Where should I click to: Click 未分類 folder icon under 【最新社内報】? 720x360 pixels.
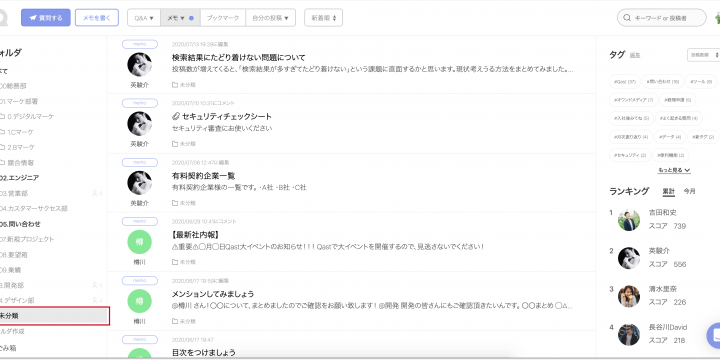click(175, 262)
